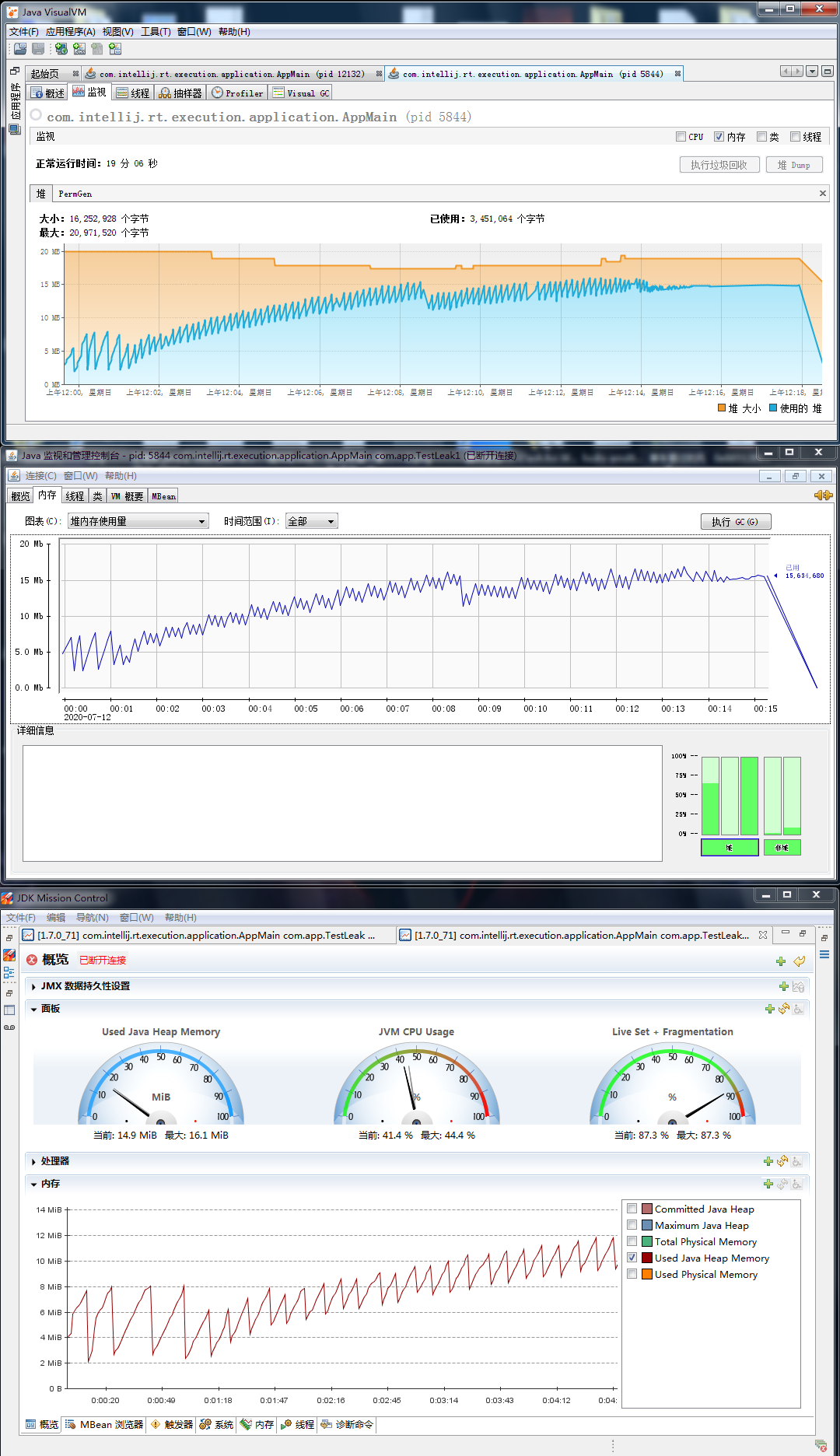840x1456 pixels.
Task: Uncheck the 内存 monitoring checkbox
Action: [719, 137]
